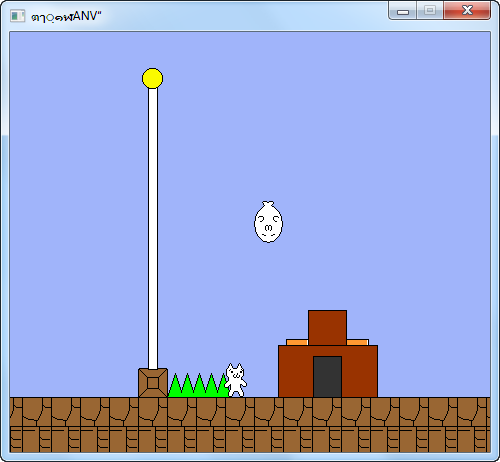Click the brown cracked ground top row
This screenshot has width=500, height=462.
pos(250,412)
